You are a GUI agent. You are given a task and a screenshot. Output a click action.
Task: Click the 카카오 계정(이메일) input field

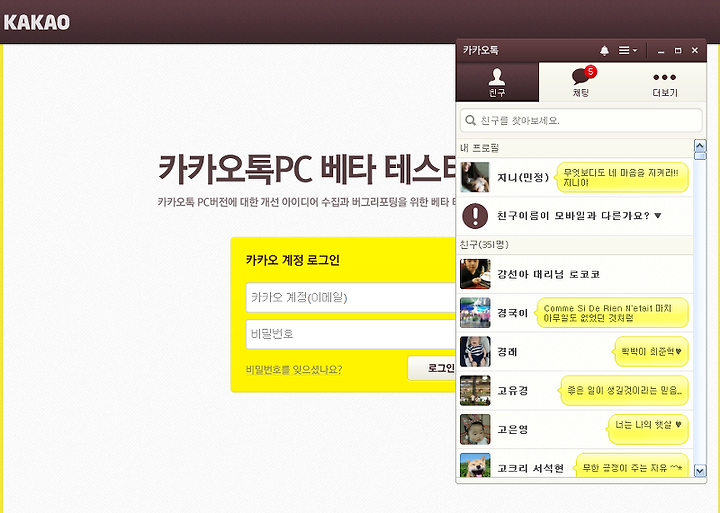[x=351, y=298]
